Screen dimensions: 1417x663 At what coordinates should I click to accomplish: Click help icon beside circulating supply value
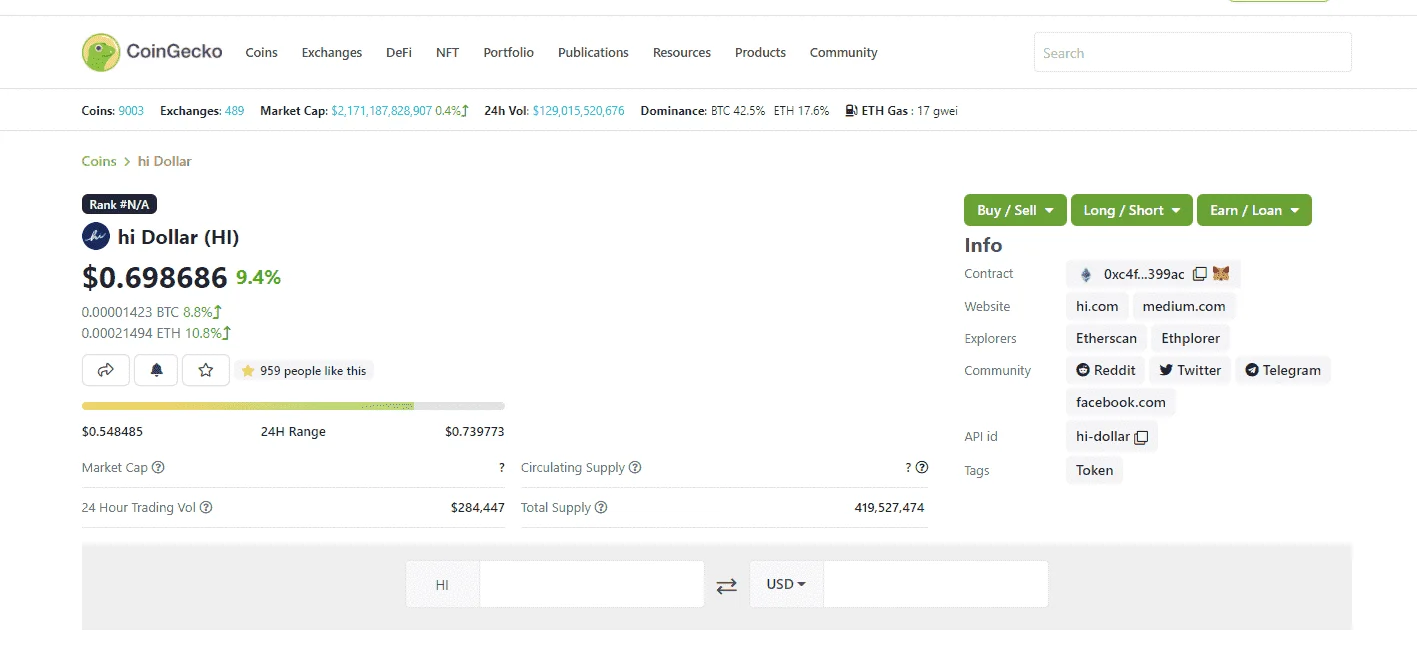[922, 467]
